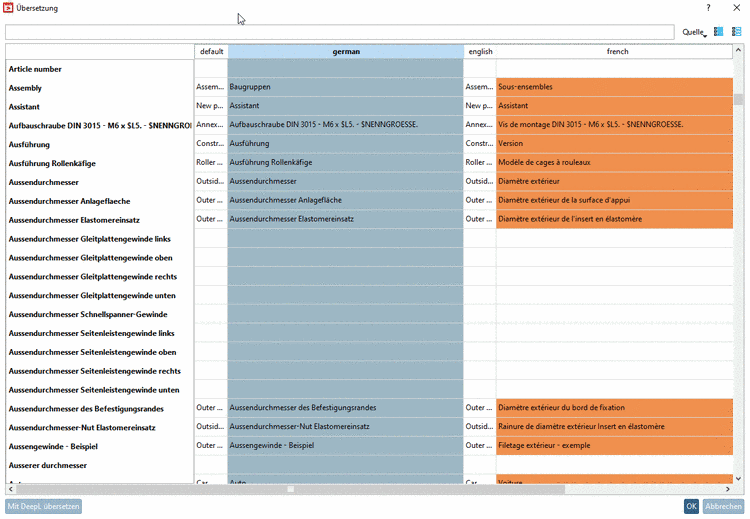Select Aussendurchmesser Seitenleistengewinde unten row label
The height and width of the screenshot is (519, 750).
[94, 390]
